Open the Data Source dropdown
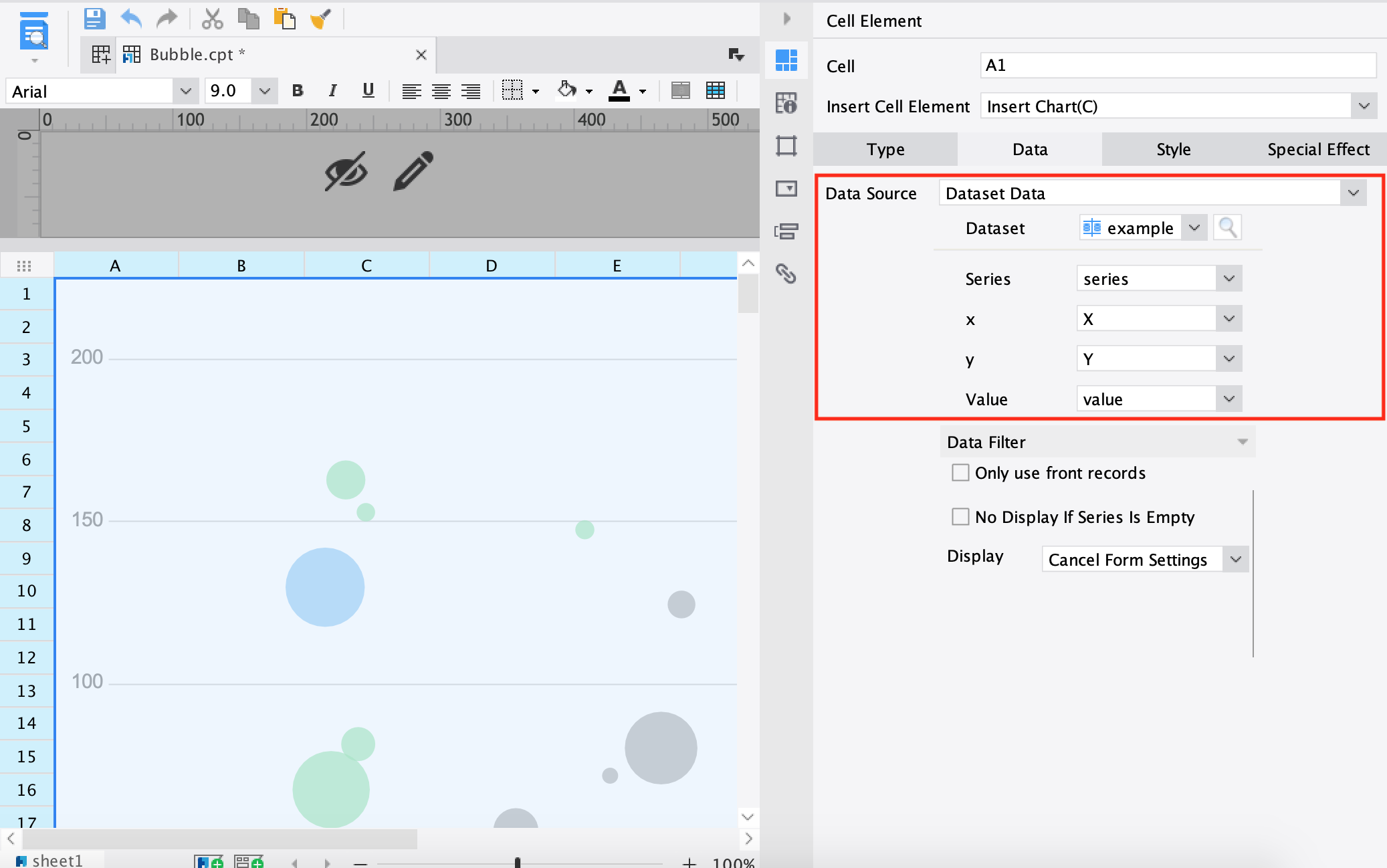The height and width of the screenshot is (868, 1387). (1354, 193)
